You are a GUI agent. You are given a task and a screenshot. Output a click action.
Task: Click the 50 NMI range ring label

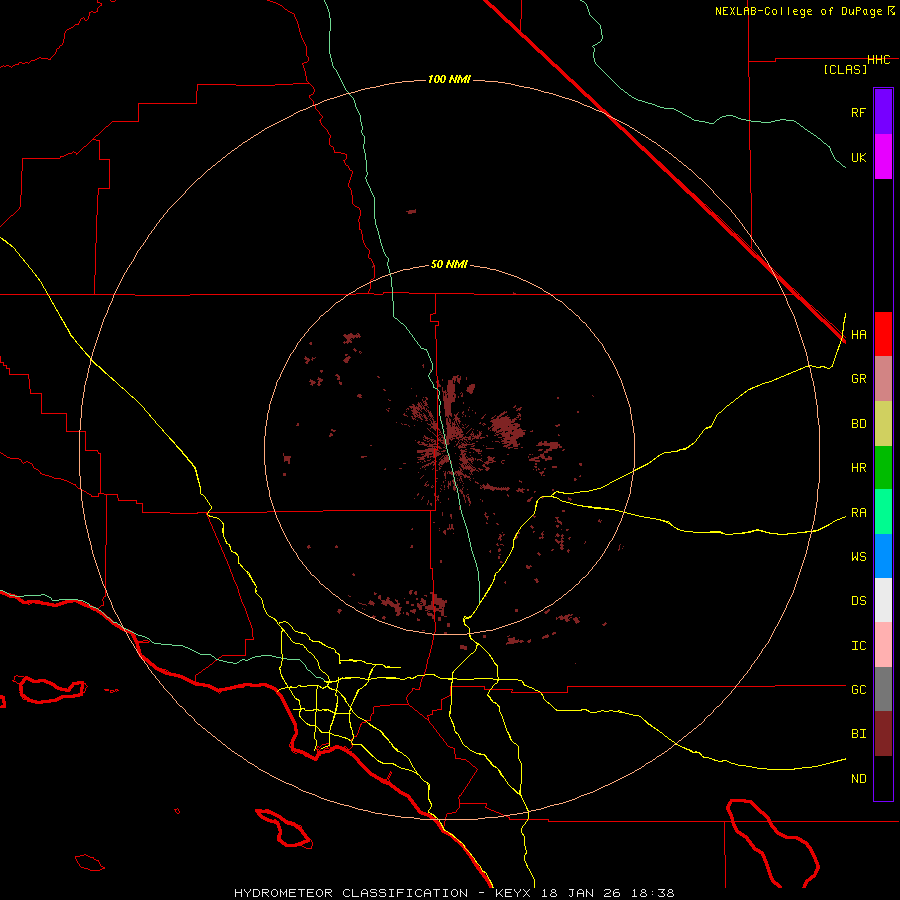449,265
